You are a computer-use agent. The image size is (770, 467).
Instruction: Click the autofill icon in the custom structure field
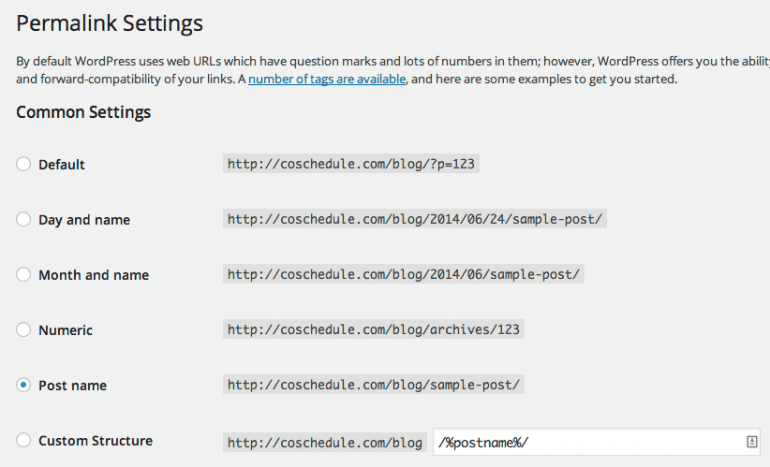click(x=751, y=441)
